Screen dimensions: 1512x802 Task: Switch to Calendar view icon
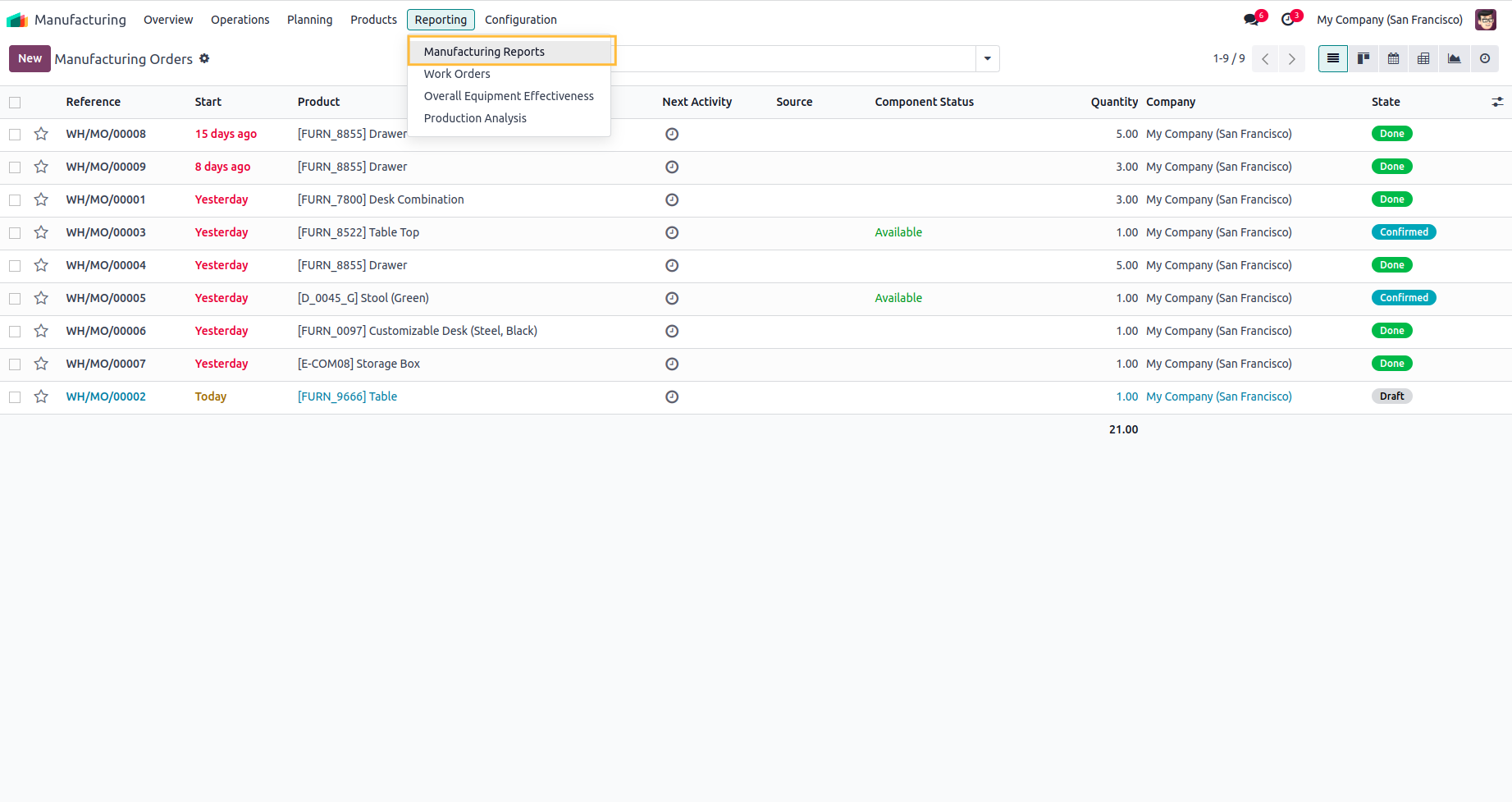(1393, 58)
